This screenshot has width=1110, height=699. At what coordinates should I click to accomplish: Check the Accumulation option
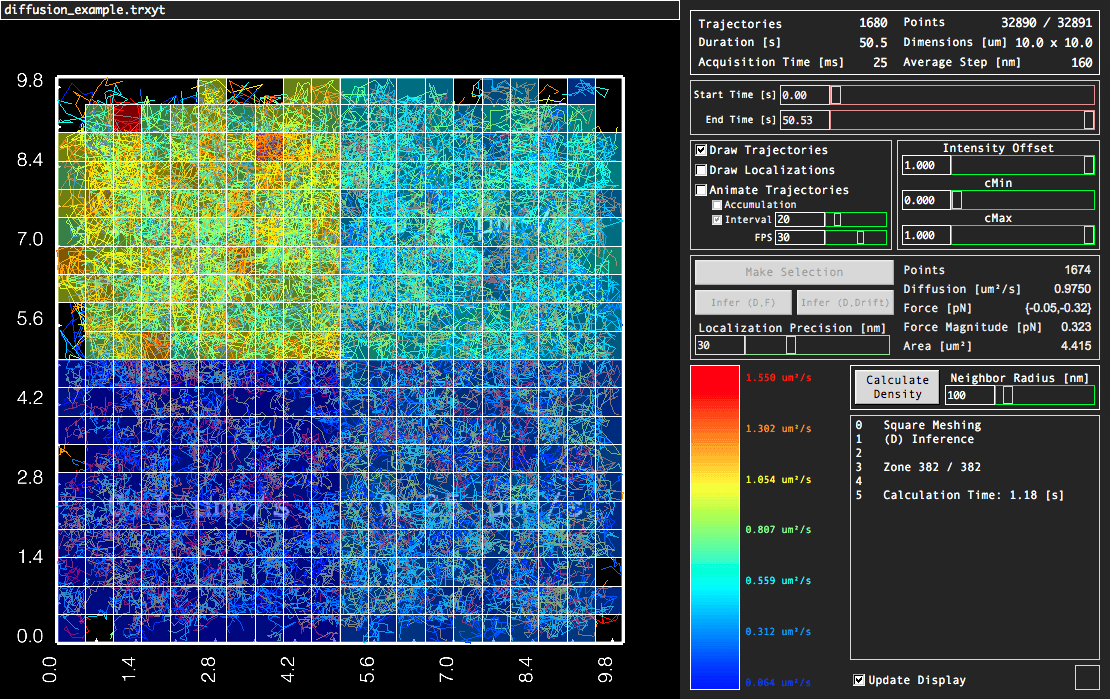tap(717, 205)
